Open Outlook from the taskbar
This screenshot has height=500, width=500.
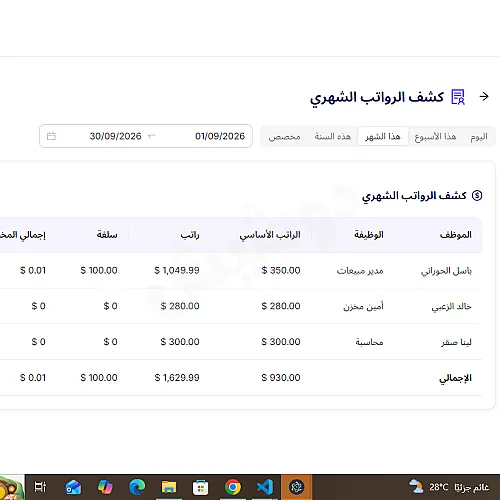click(x=73, y=487)
